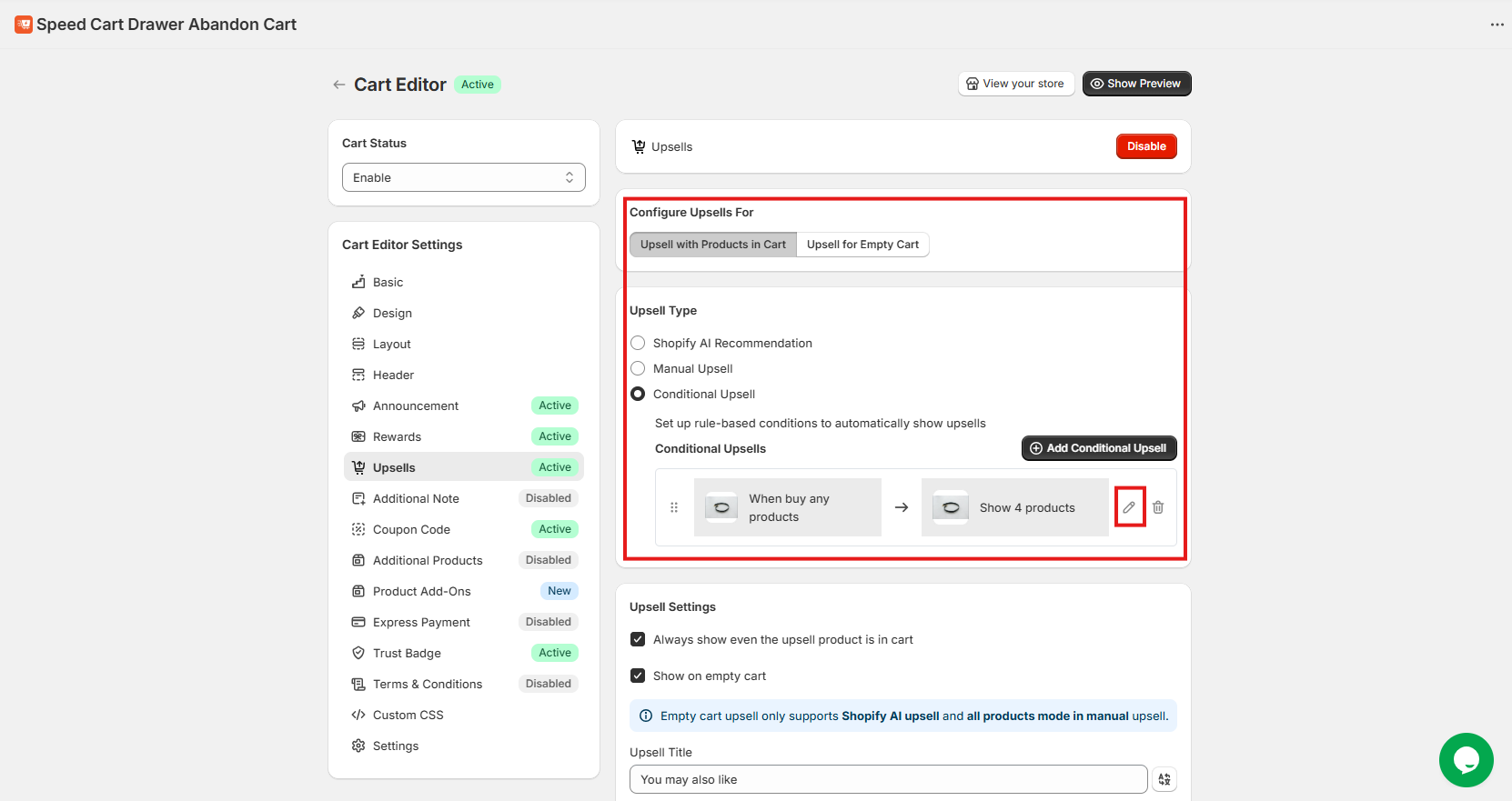Uncheck Always show even the upsell product
This screenshot has width=1512, height=801.
(x=638, y=639)
